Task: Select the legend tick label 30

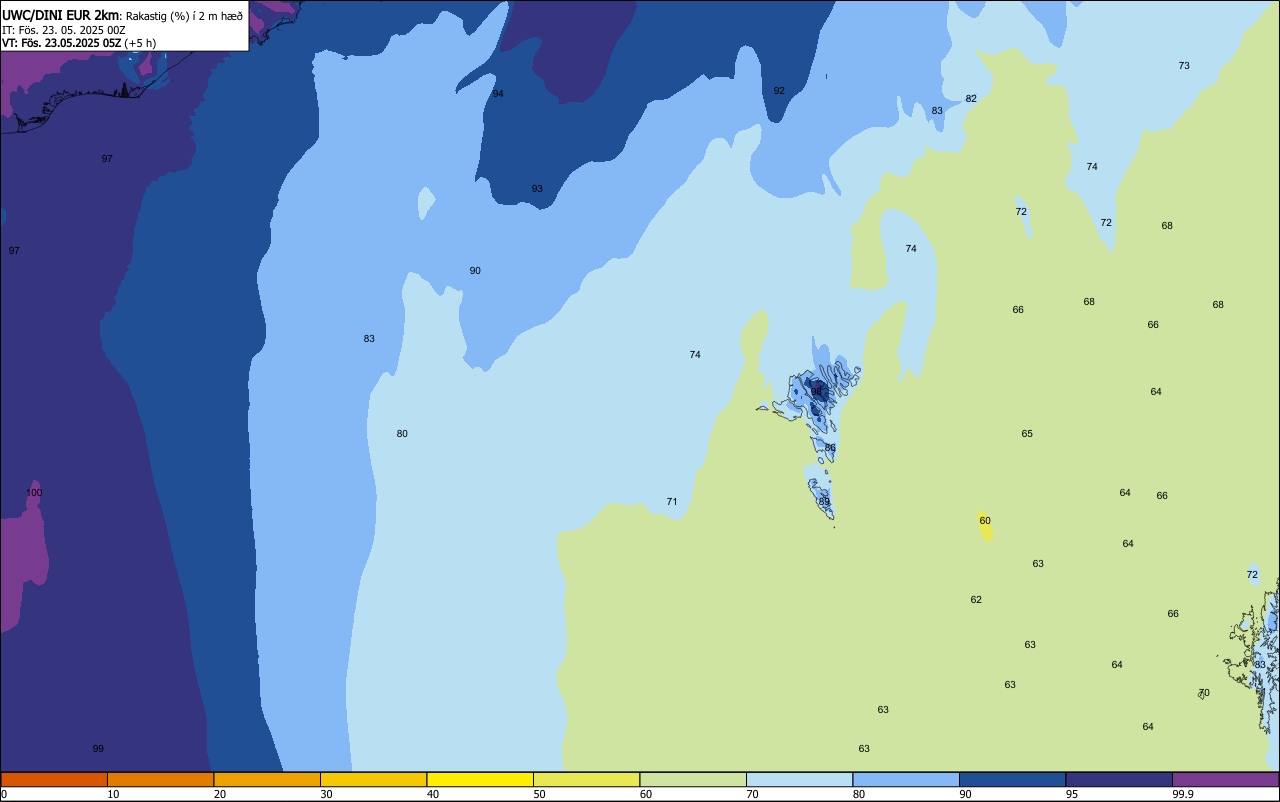Action: point(326,794)
